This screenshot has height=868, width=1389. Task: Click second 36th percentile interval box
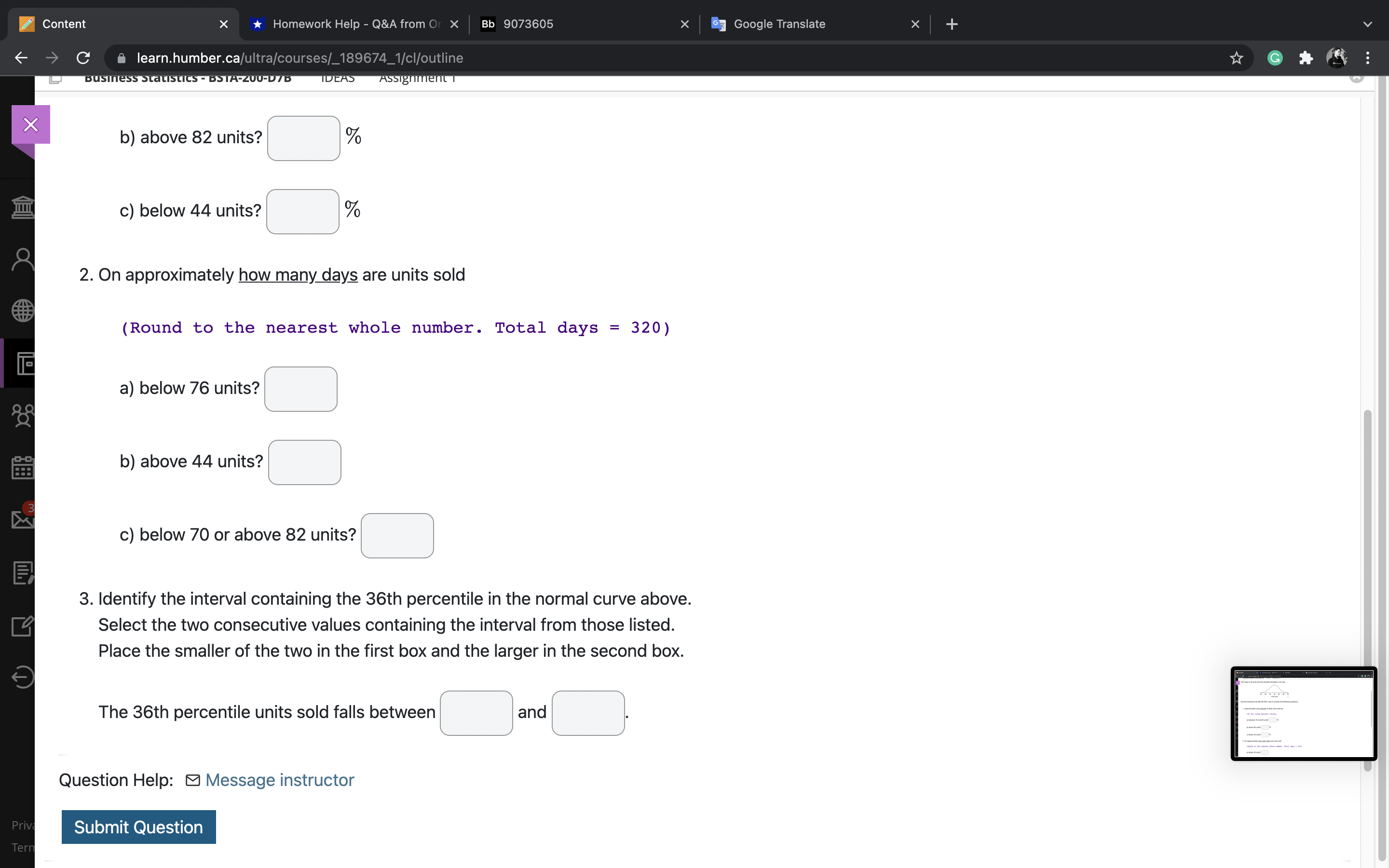588,713
